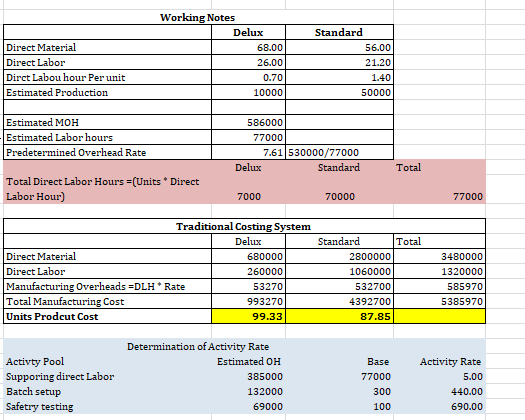Click the Units Prodcut Cost label
This screenshot has width=525, height=420.
pos(52,317)
